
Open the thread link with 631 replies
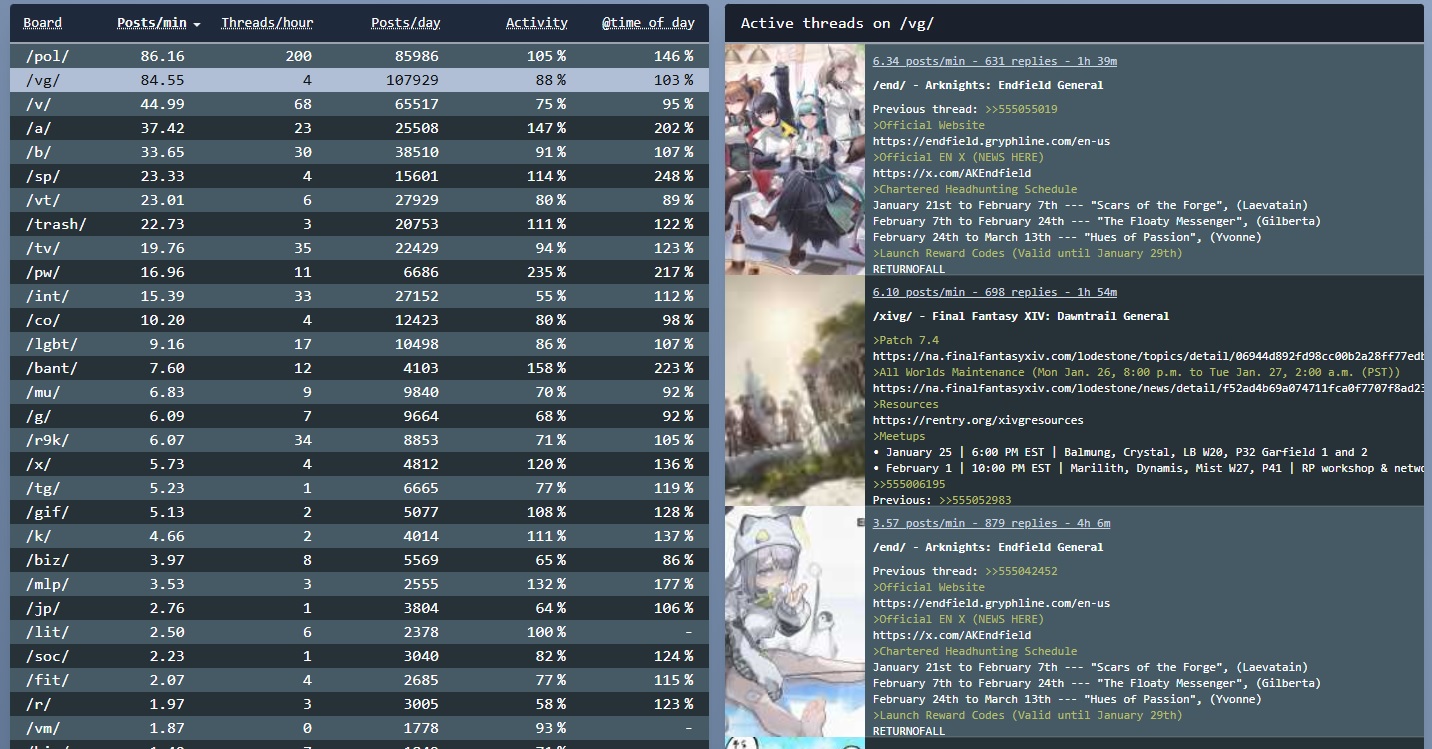[995, 61]
